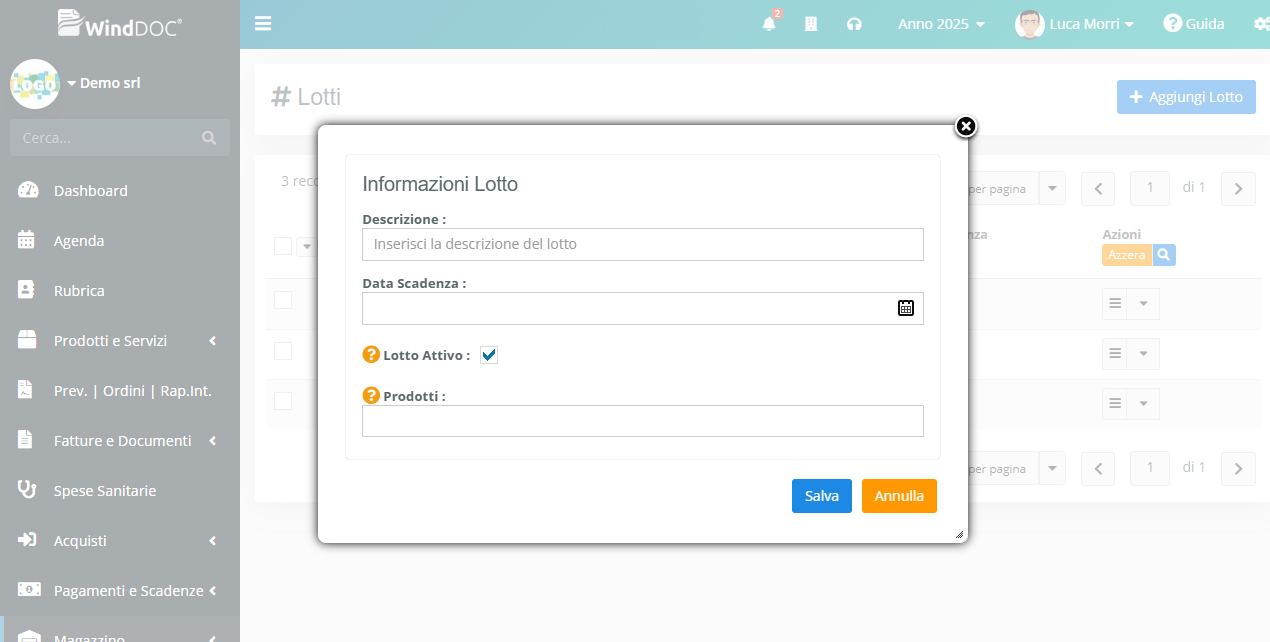Open the notifications bell icon
This screenshot has height=642, width=1270.
click(x=769, y=24)
